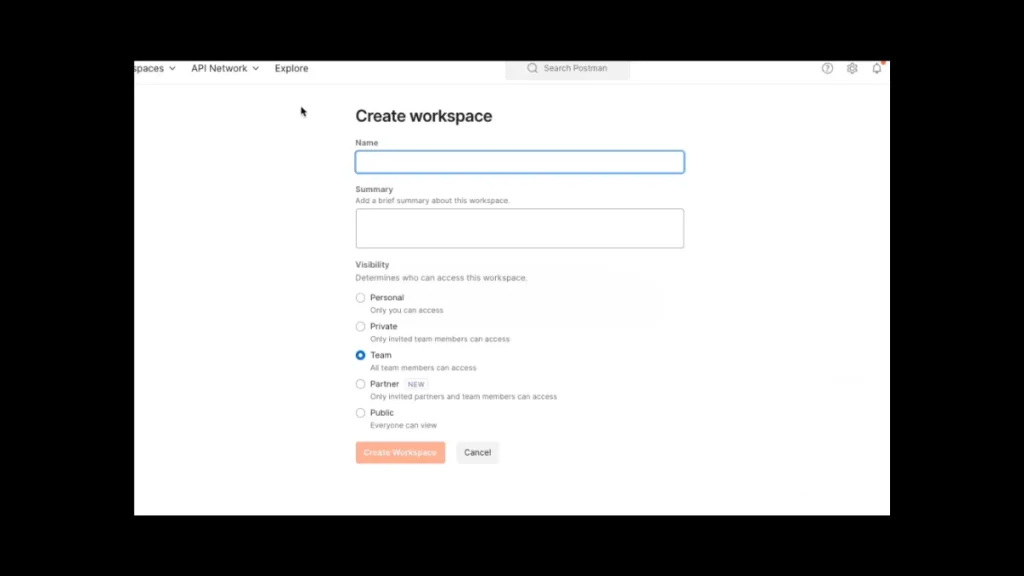Screen dimensions: 1024x576
Task: Click the Create Workspace button
Action: (x=400, y=452)
